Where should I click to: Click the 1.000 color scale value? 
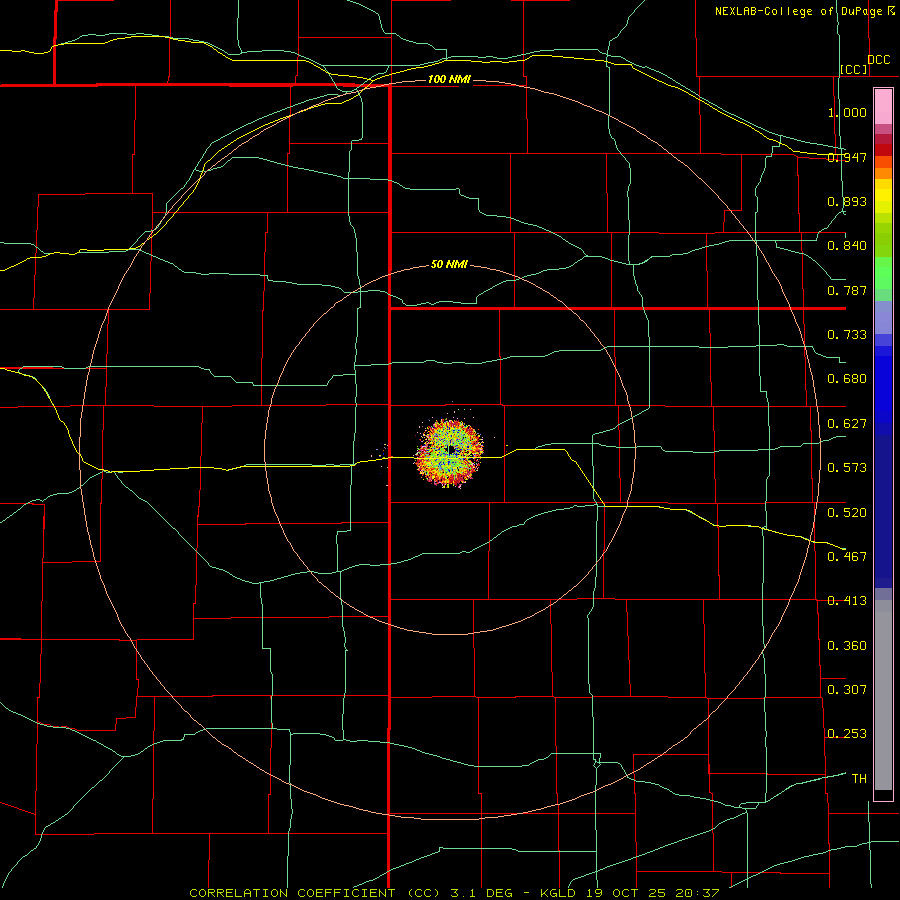tap(847, 112)
